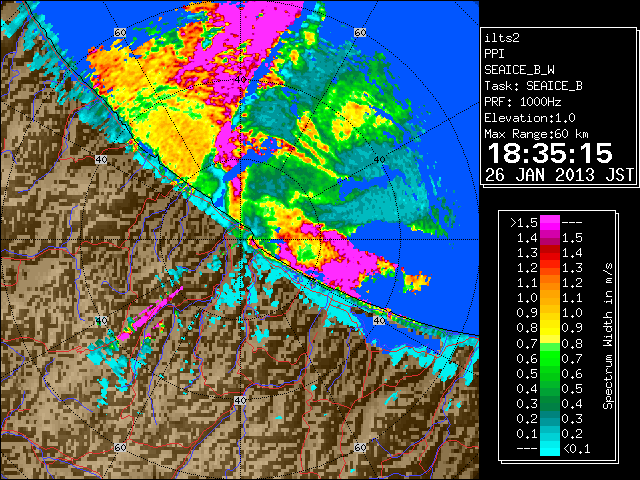This screenshot has width=640, height=480.
Task: Click the radar site name 'ilts2'
Action: 502,38
